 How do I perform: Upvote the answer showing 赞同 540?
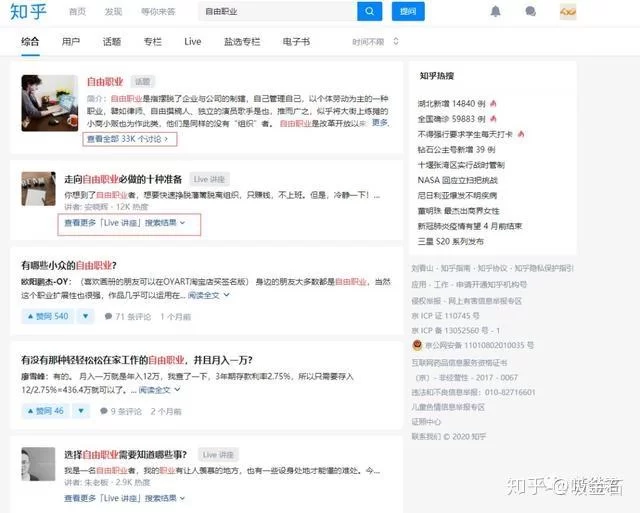(46, 316)
